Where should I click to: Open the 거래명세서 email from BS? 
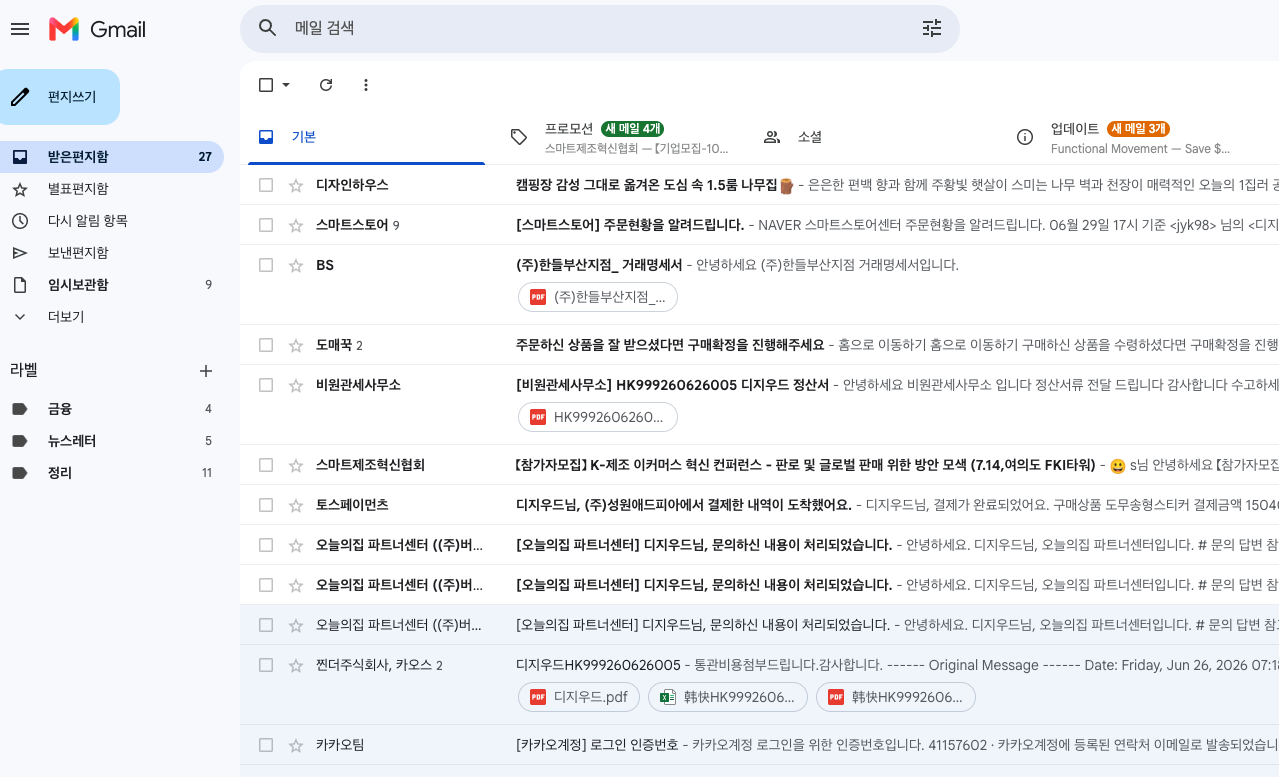tap(599, 265)
